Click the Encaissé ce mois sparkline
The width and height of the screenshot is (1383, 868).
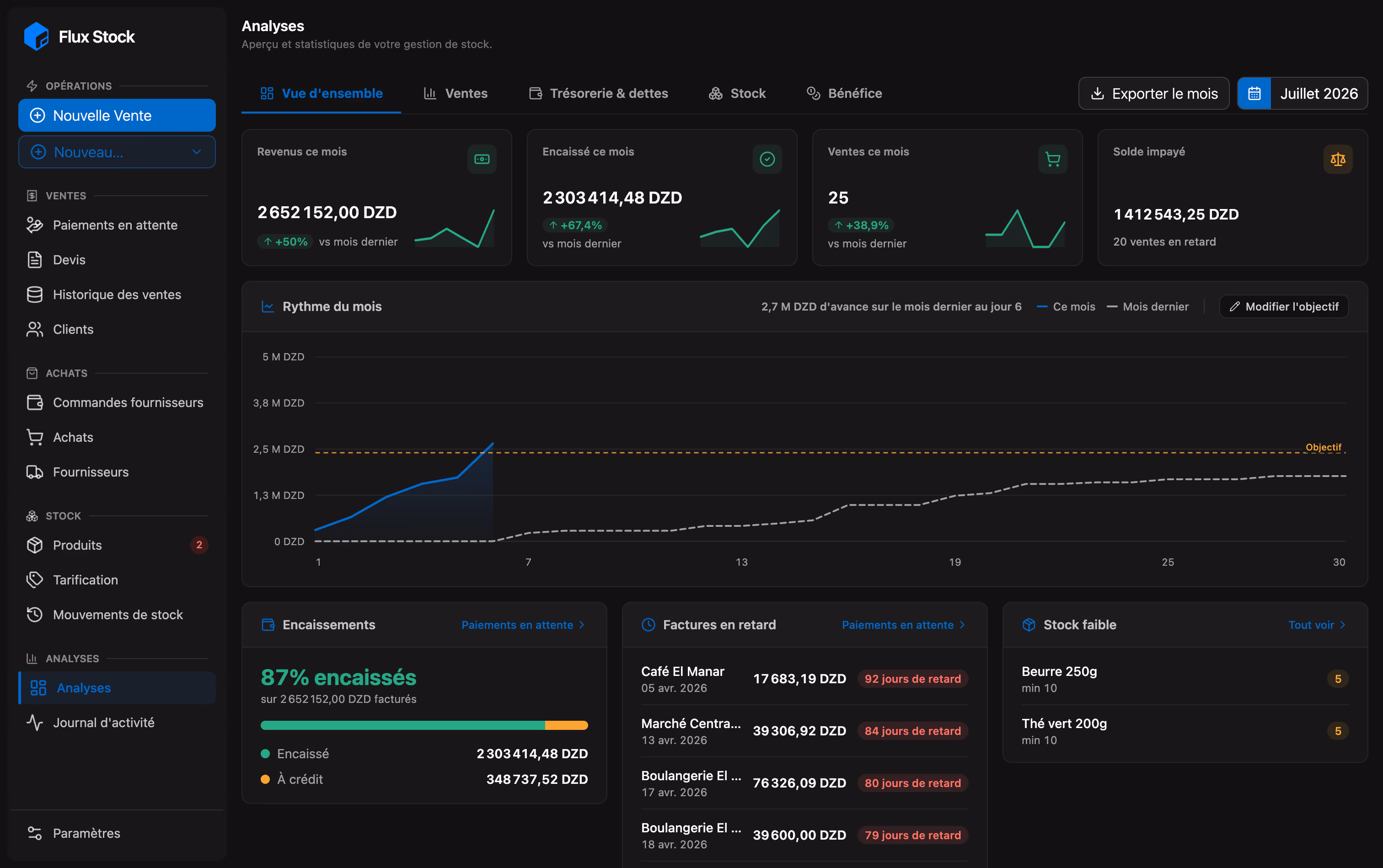pyautogui.click(x=740, y=229)
